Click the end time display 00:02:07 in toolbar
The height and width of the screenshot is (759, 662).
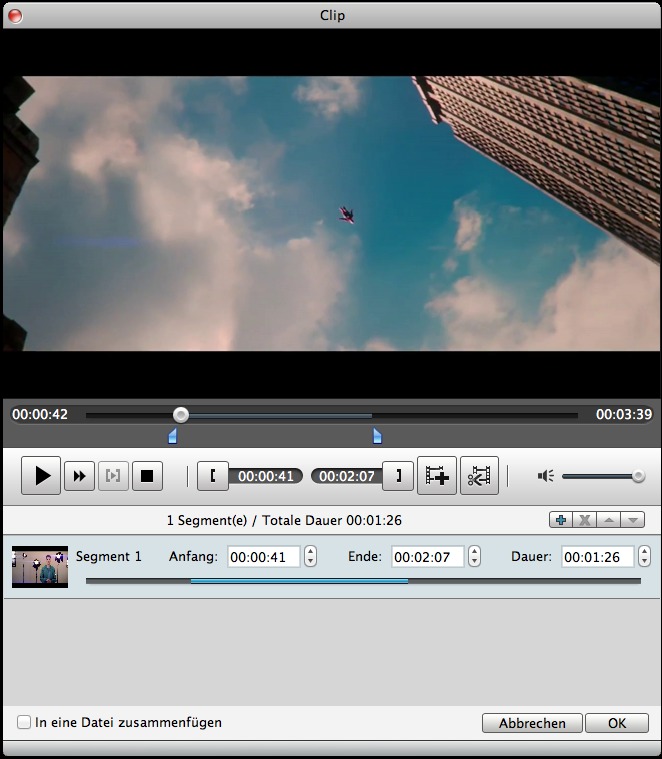point(346,476)
